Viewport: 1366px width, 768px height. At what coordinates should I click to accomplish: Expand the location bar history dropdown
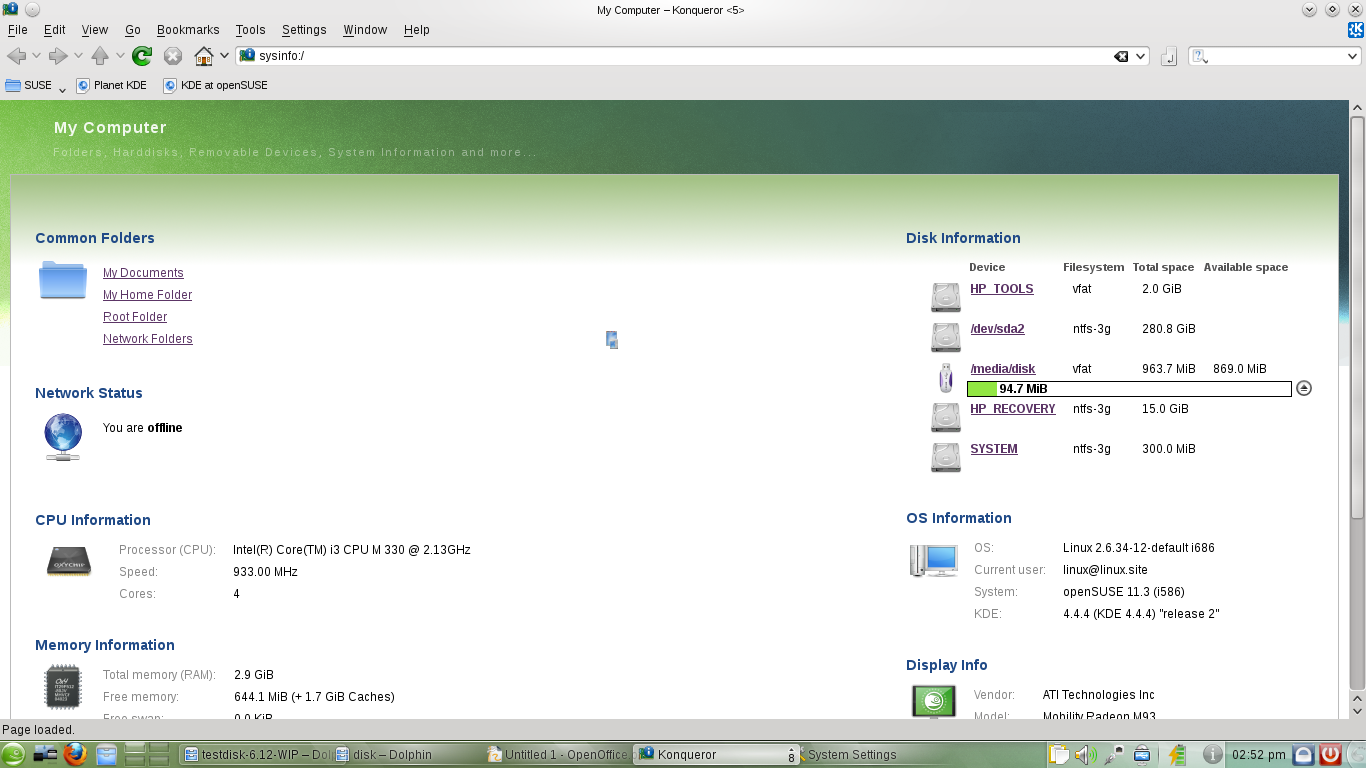[x=1140, y=57]
